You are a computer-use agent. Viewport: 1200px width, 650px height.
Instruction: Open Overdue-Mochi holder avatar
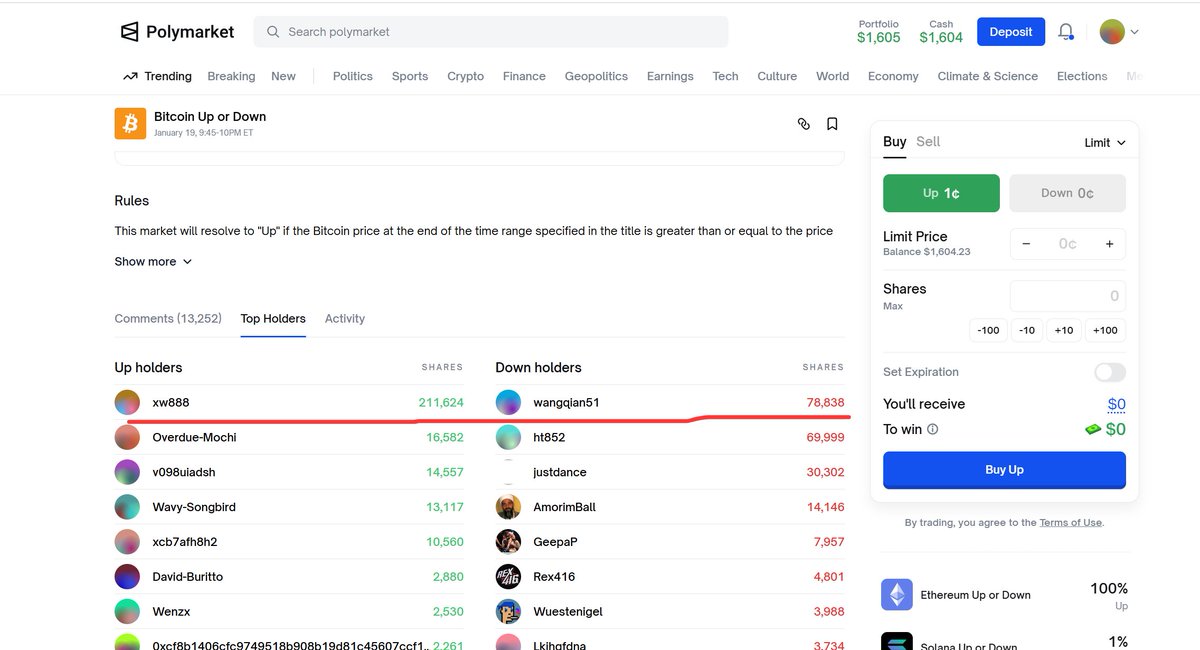click(x=127, y=438)
